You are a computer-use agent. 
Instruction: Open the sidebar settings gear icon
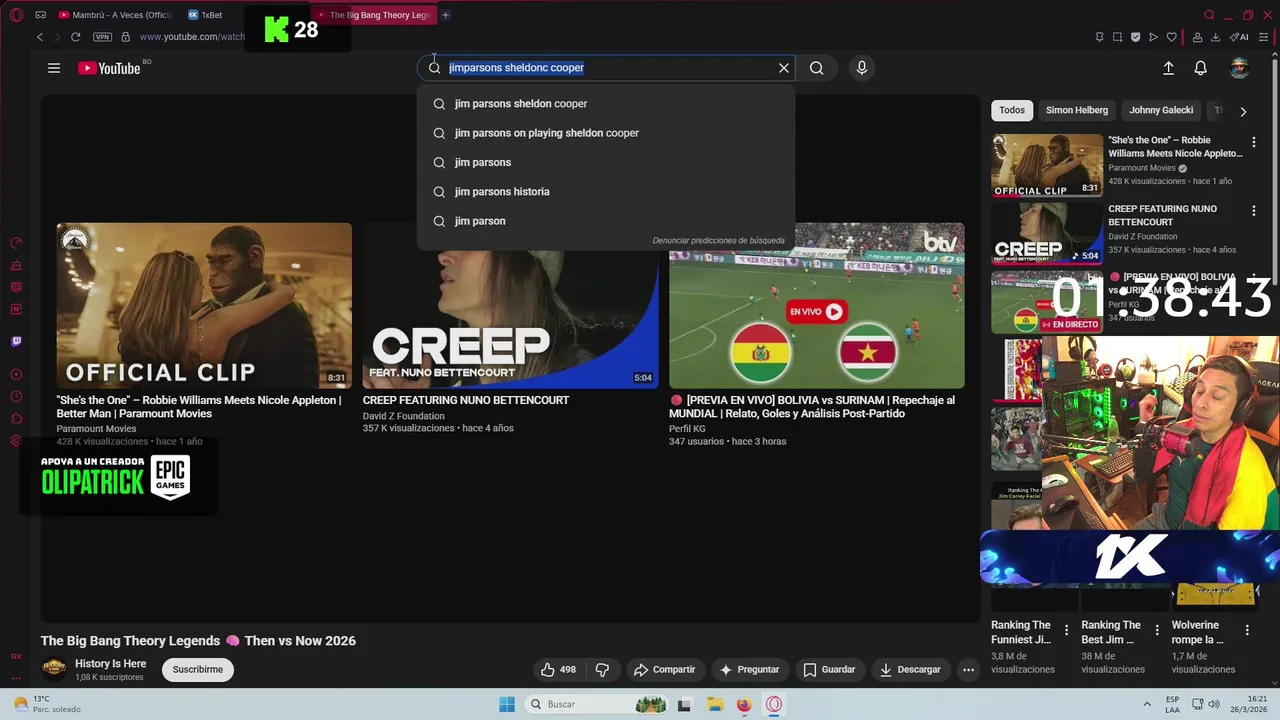16,440
